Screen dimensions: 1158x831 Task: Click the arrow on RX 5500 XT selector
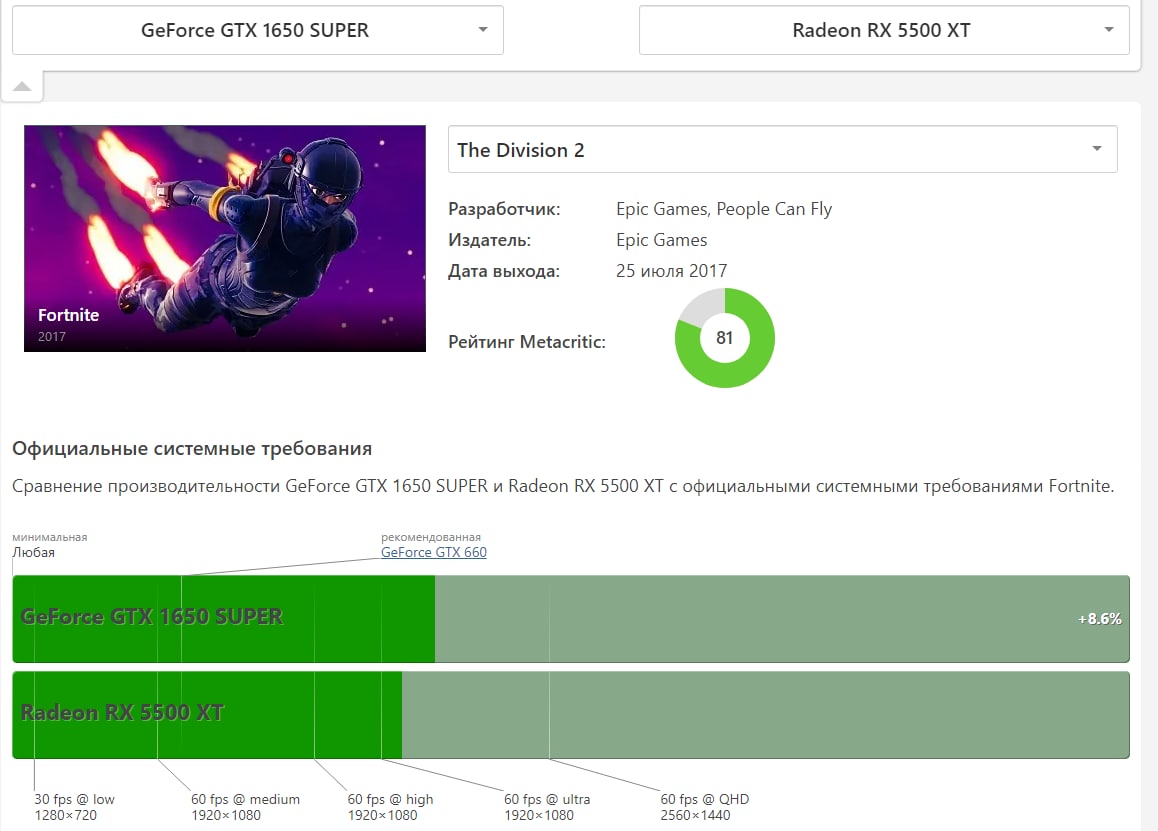coord(1109,30)
